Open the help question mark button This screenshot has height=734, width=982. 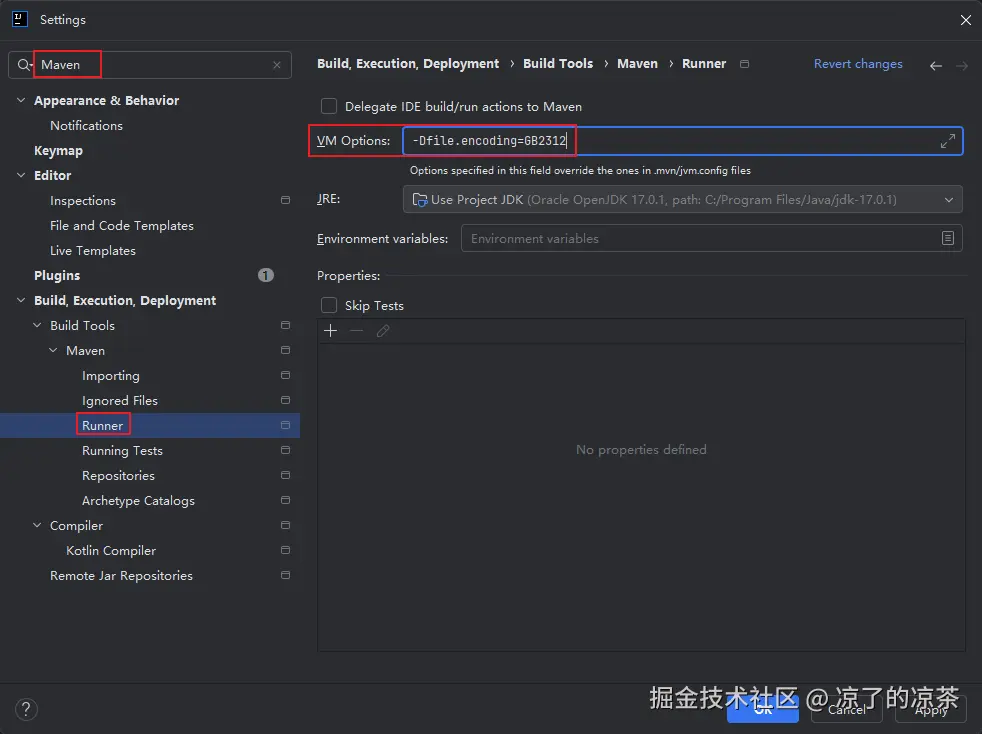[26, 710]
